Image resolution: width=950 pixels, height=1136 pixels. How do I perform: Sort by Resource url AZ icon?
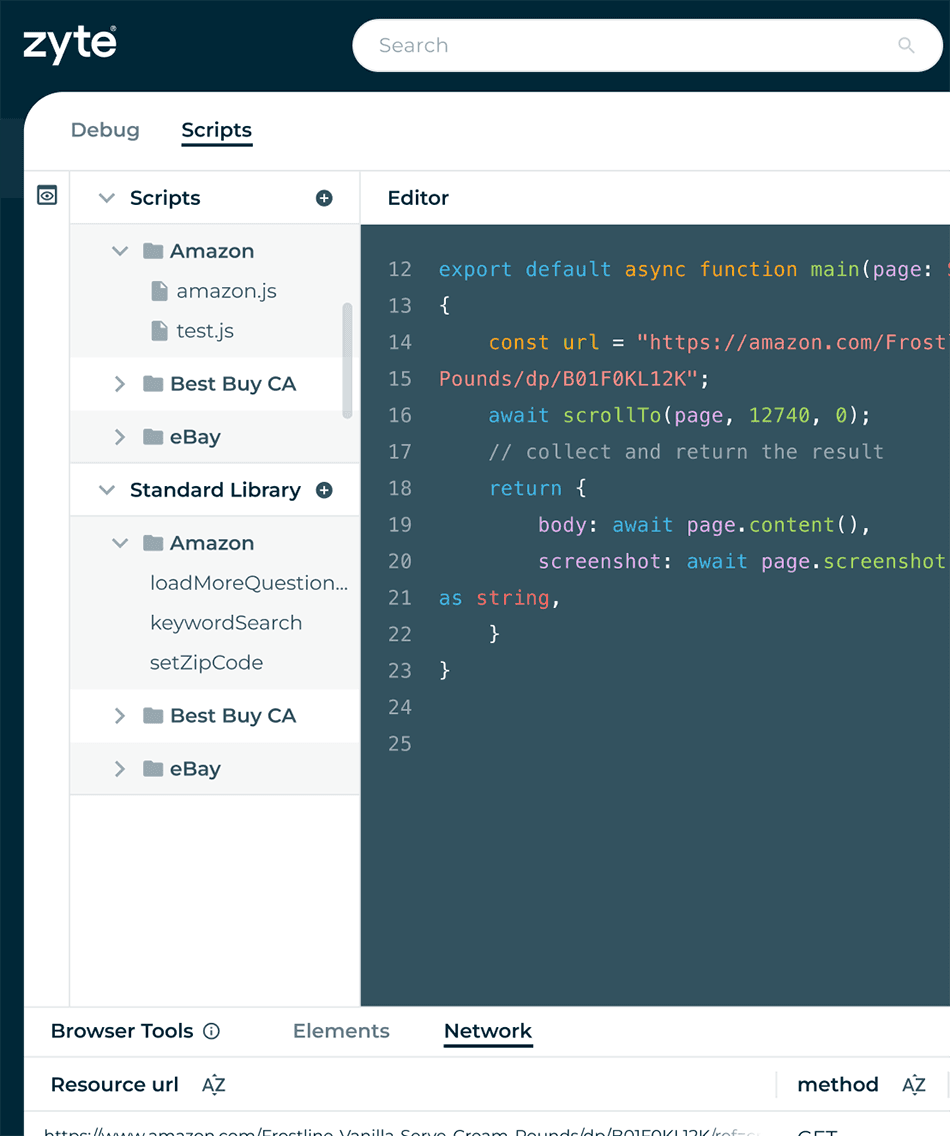coord(214,1085)
